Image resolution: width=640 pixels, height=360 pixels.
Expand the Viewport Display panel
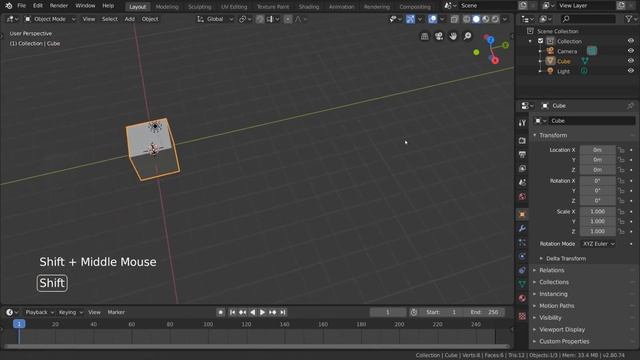tap(562, 329)
